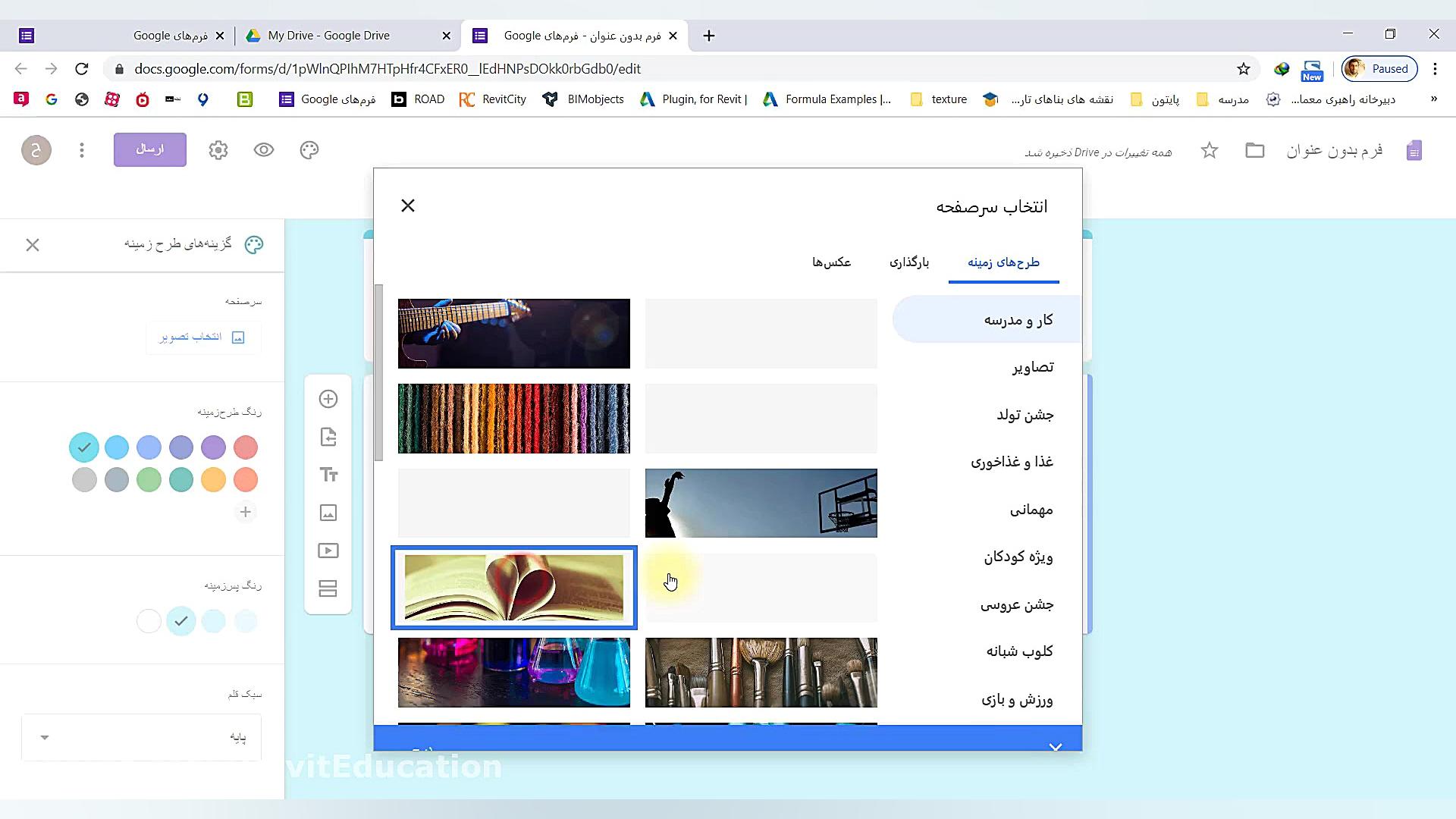This screenshot has height=819, width=1456.
Task: Star the untitled form
Action: 1210,150
